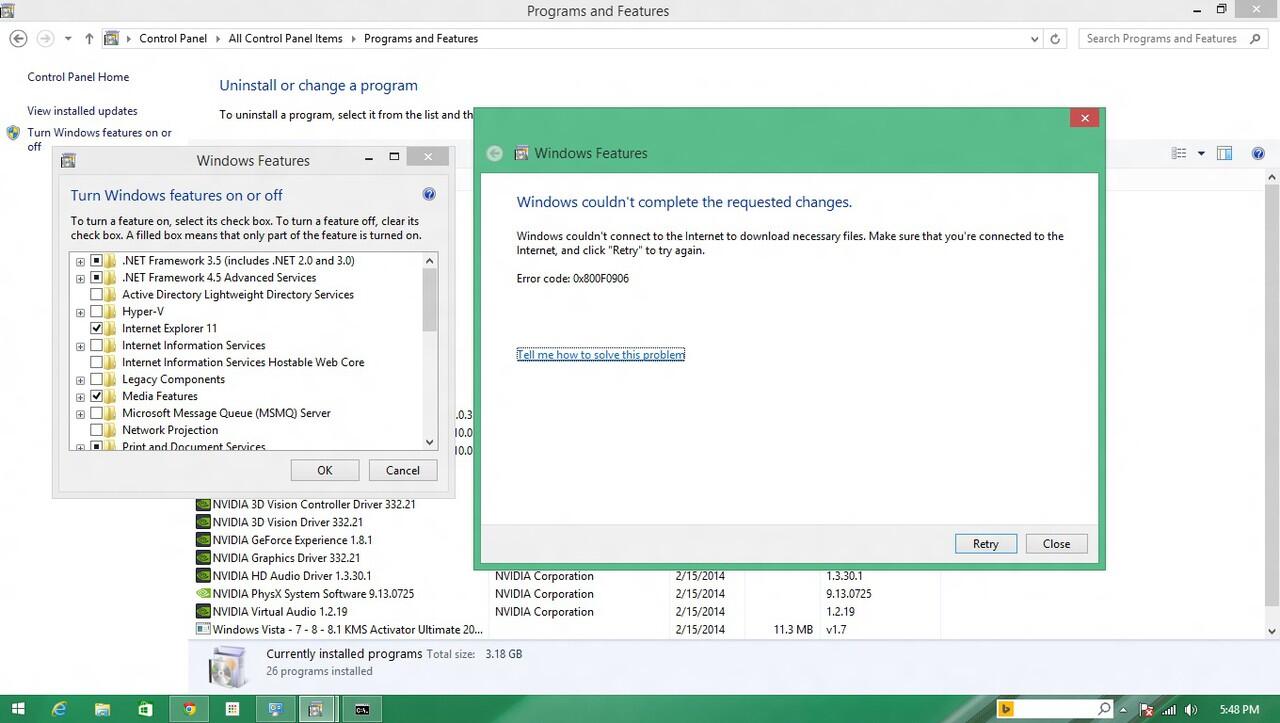Expand .NET Framework 4.5 Advanced Services node
1280x723 pixels.
[80, 279]
